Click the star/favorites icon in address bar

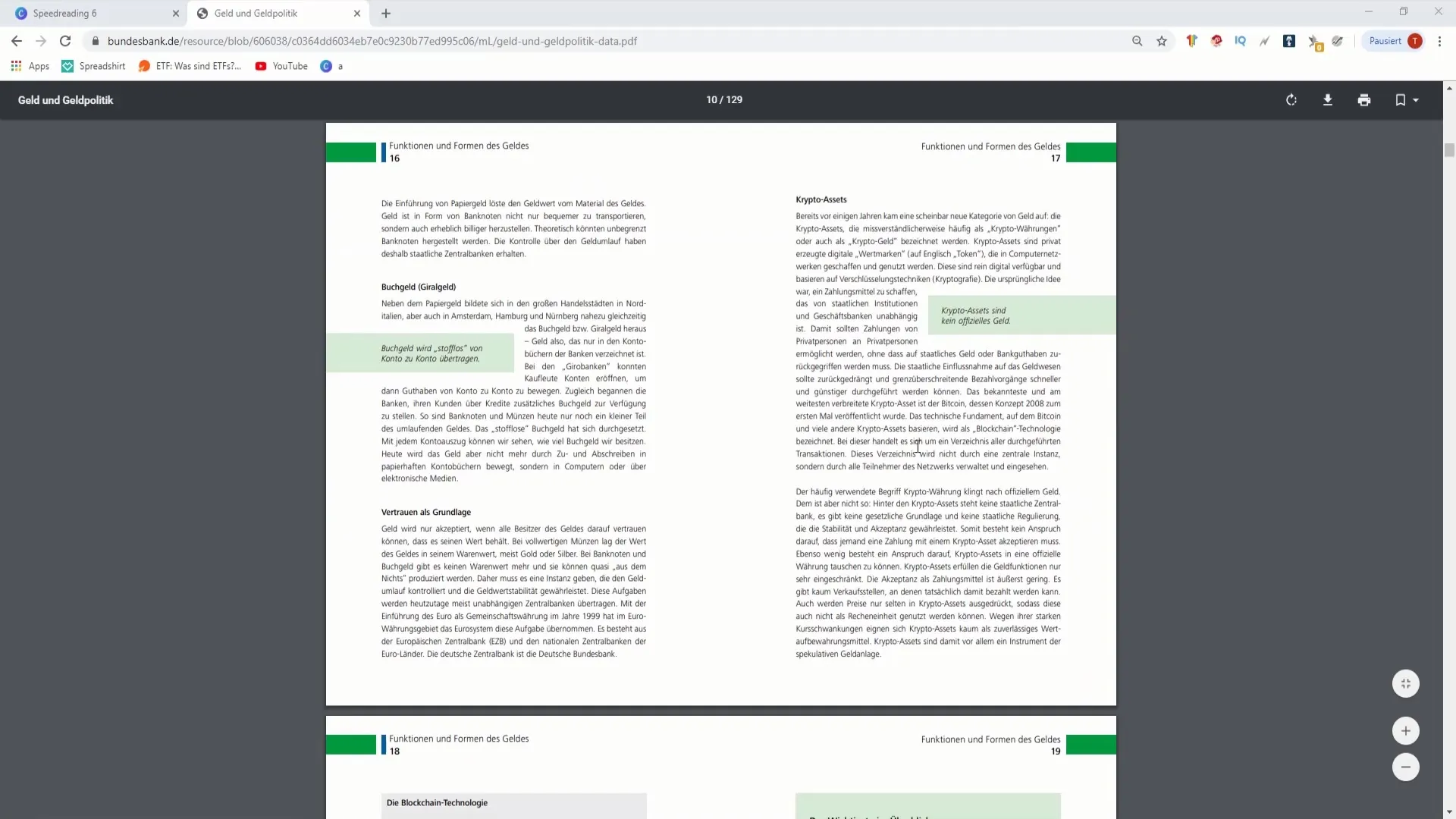(1162, 41)
